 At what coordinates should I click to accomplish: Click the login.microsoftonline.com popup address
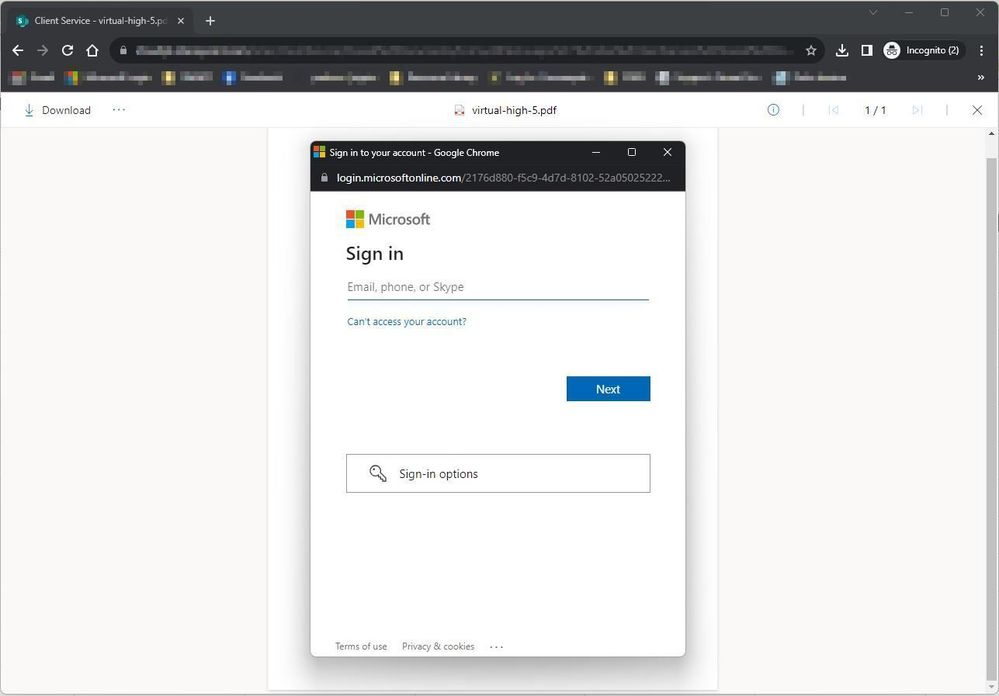tap(503, 178)
